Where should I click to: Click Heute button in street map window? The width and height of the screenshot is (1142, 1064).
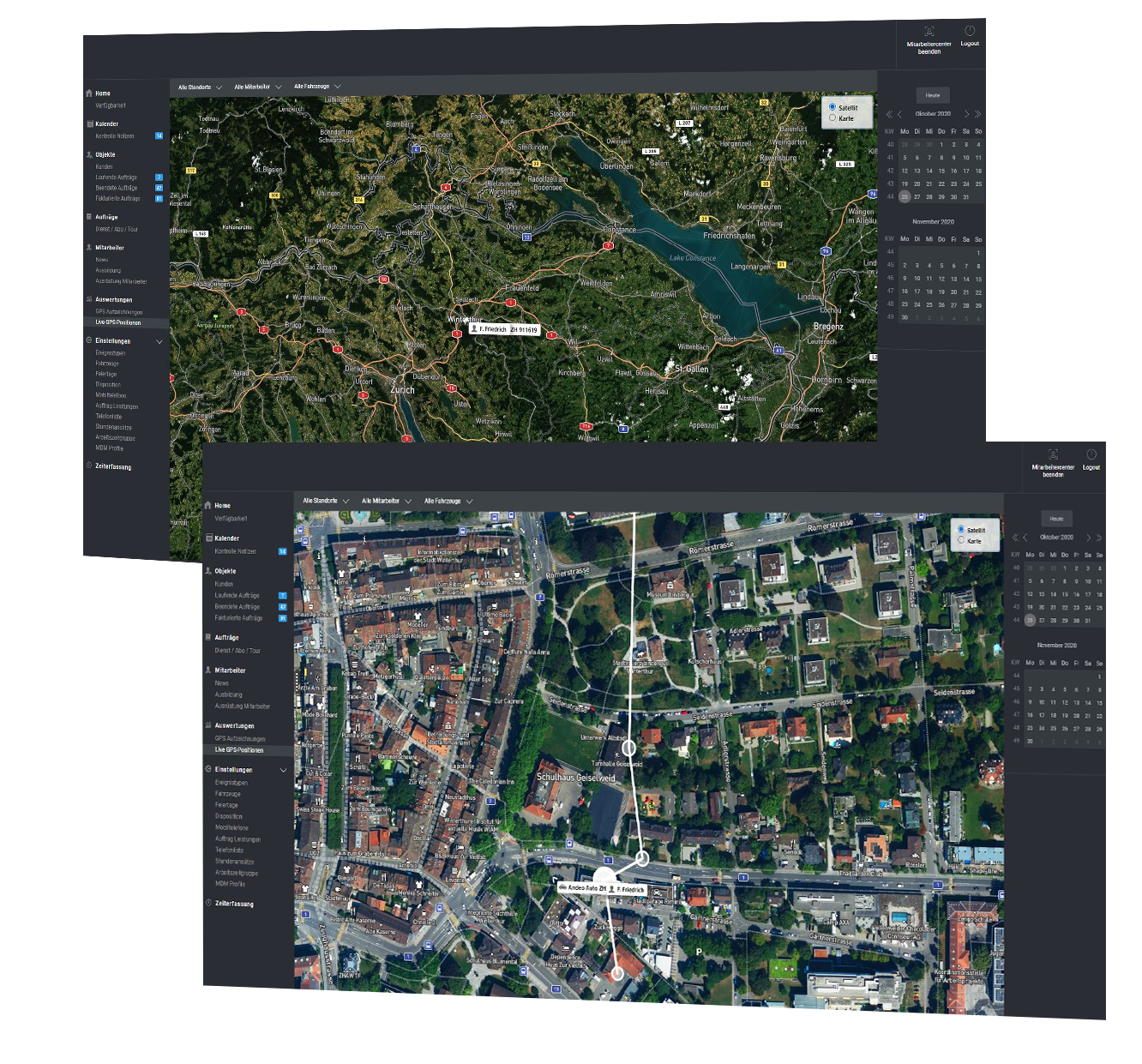[1056, 519]
